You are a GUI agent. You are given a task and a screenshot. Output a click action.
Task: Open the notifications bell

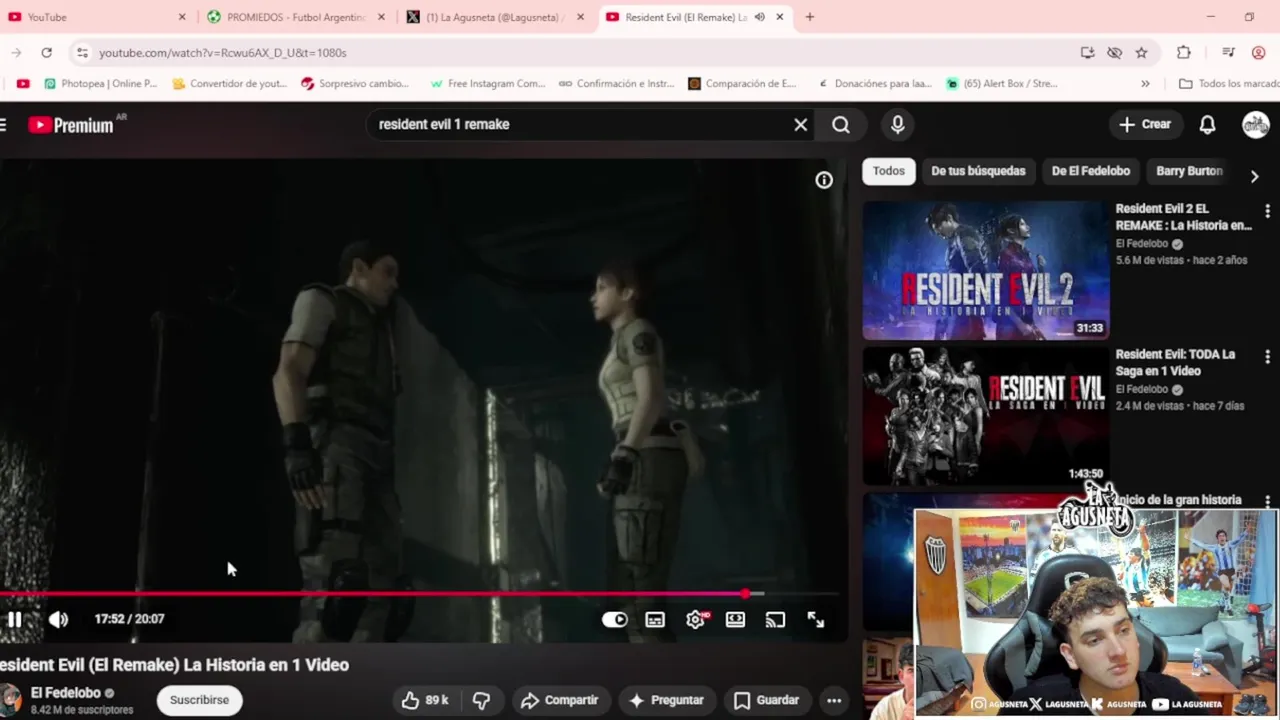click(x=1207, y=124)
